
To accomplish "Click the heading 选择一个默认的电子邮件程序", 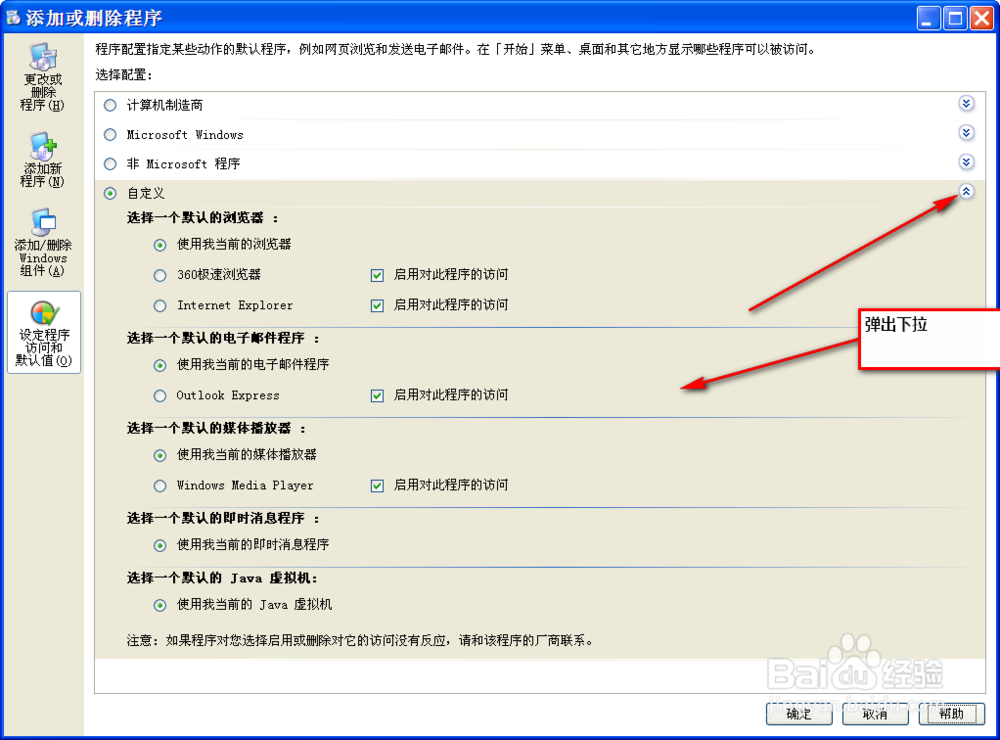I will point(223,338).
